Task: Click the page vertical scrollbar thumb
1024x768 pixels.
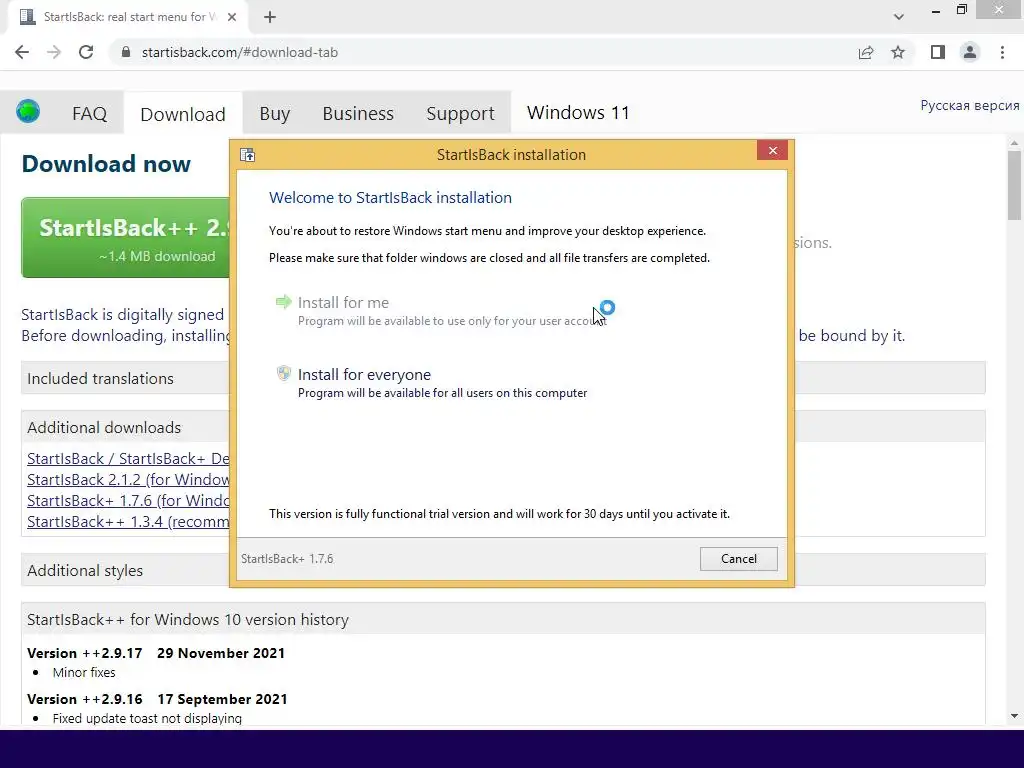Action: [x=1014, y=185]
